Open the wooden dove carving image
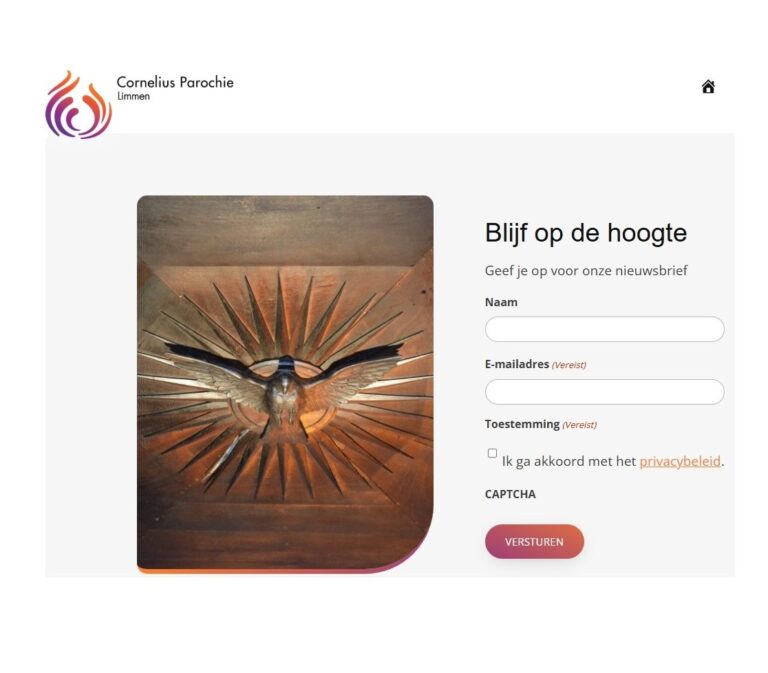768x673 pixels. coord(285,382)
